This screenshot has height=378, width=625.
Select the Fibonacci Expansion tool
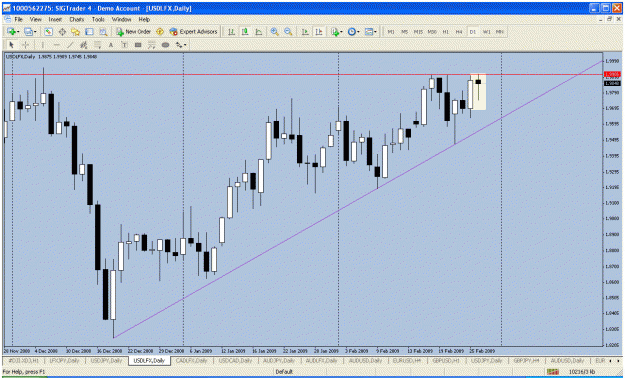point(152,45)
